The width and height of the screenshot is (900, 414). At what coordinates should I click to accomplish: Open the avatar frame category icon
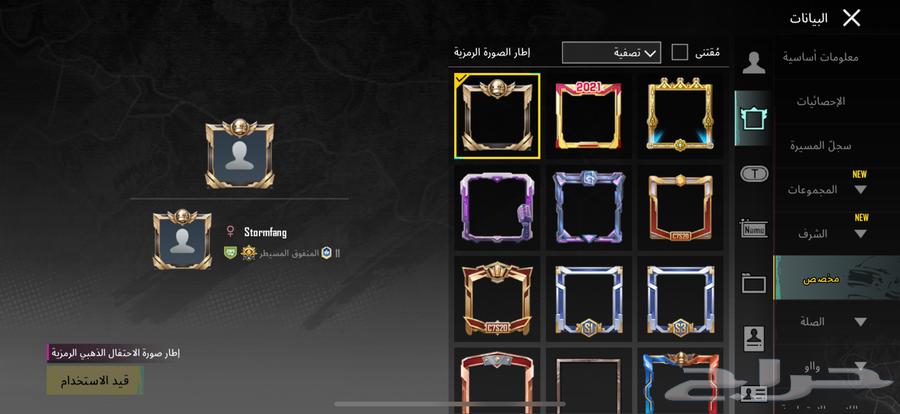tap(754, 118)
